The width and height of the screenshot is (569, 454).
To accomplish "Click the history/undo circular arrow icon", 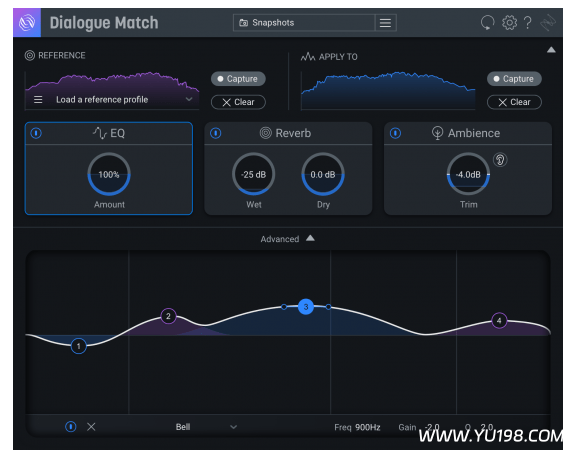I will 487,23.
